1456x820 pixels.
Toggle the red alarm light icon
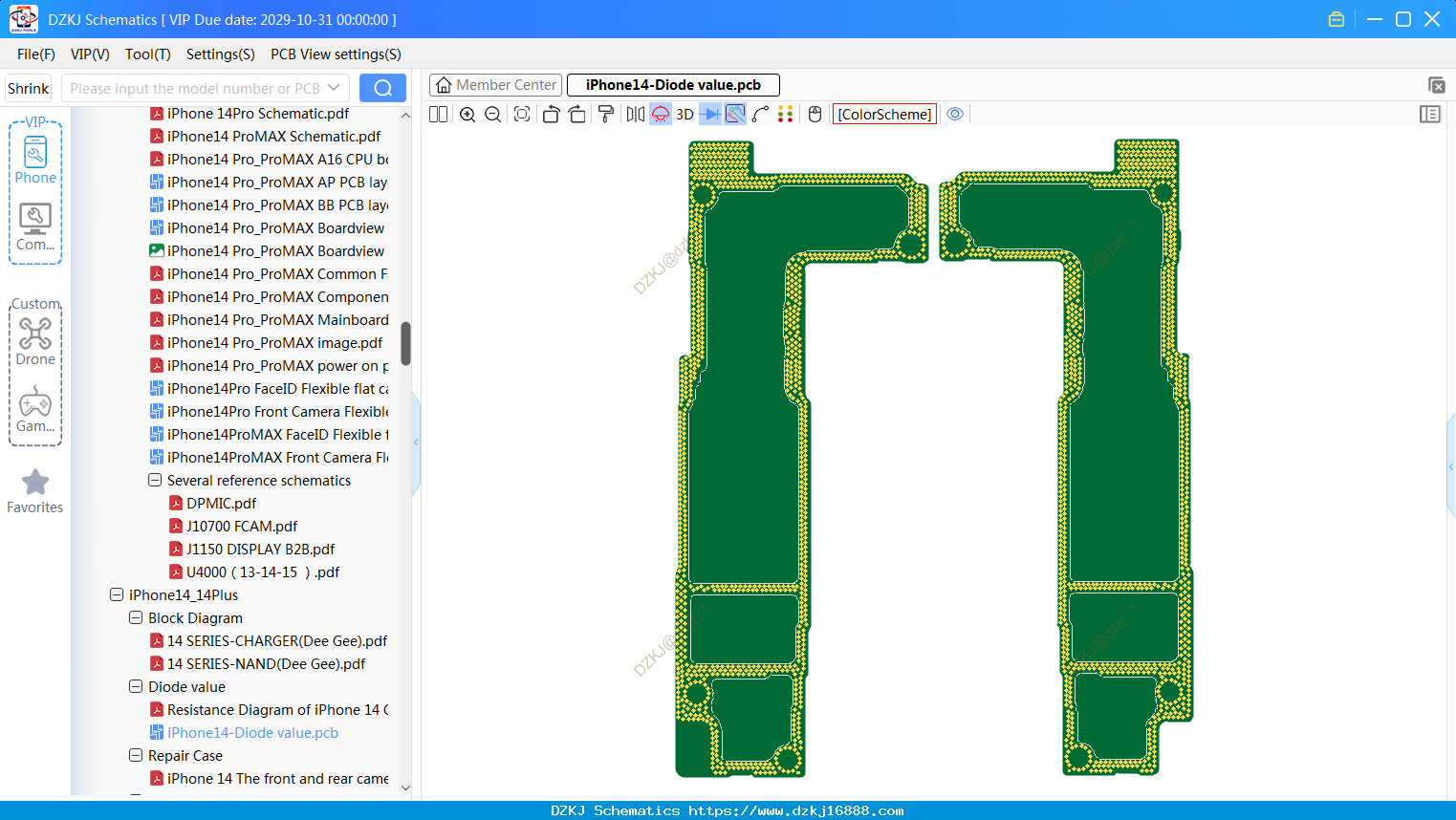pyautogui.click(x=661, y=115)
